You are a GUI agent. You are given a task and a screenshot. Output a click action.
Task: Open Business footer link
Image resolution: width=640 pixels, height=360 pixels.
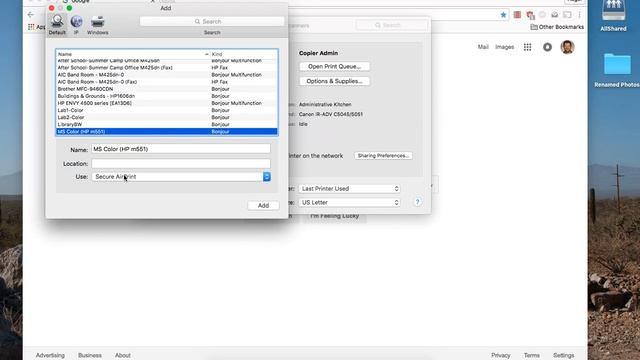click(90, 355)
